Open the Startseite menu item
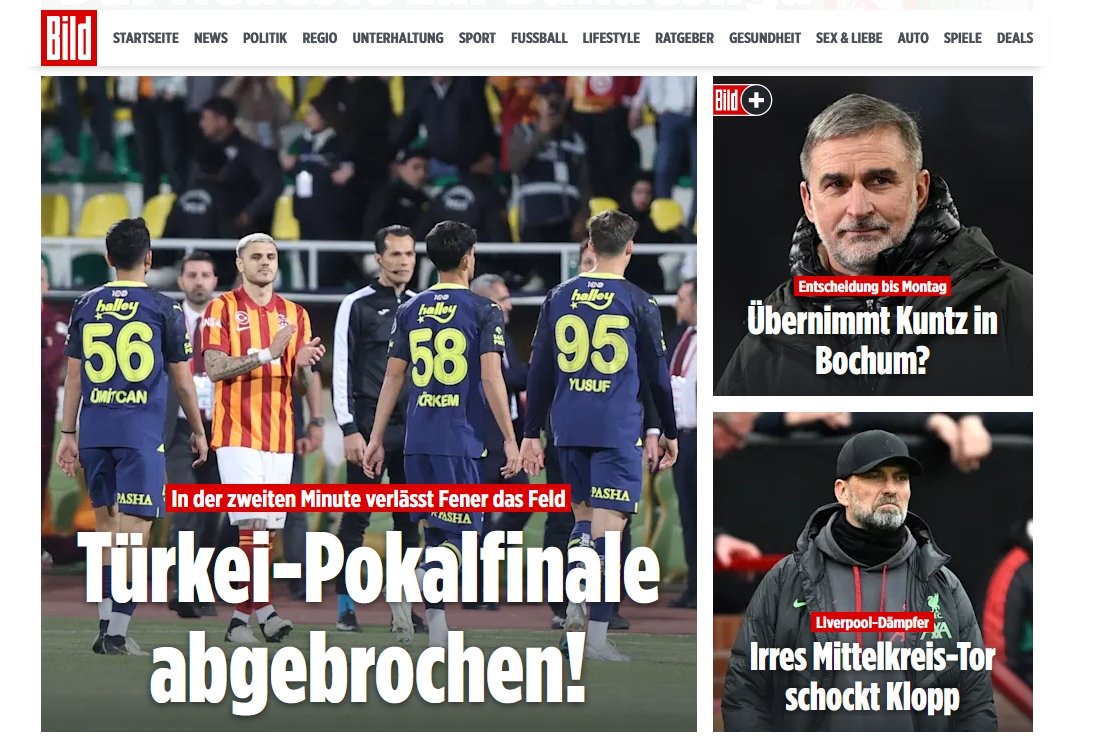 click(x=145, y=38)
